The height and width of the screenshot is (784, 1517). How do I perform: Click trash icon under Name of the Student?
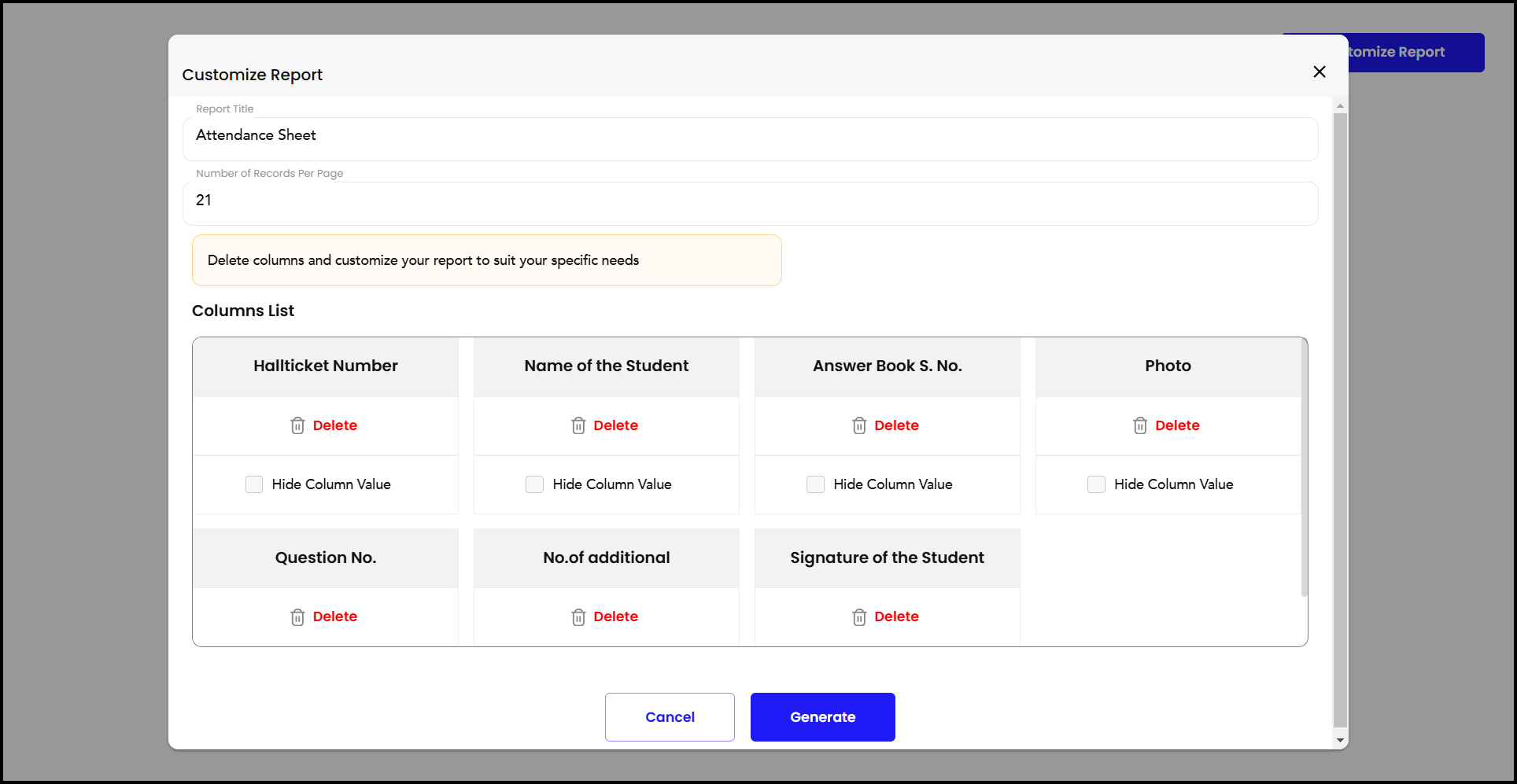click(578, 425)
